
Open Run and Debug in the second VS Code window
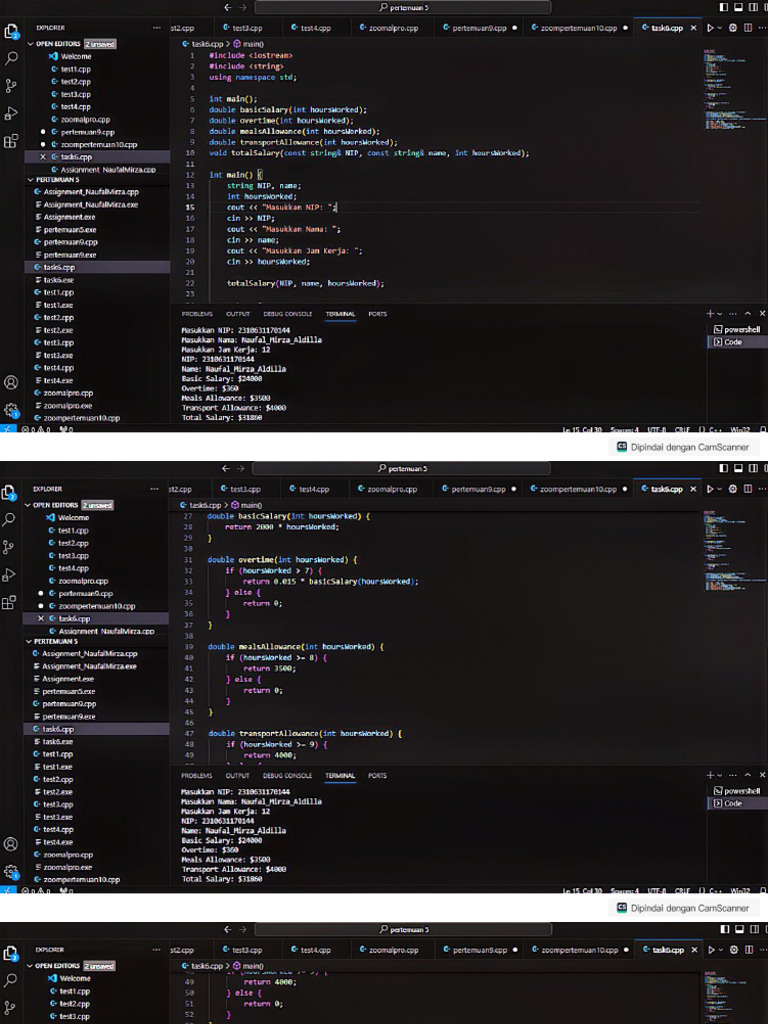point(9,575)
